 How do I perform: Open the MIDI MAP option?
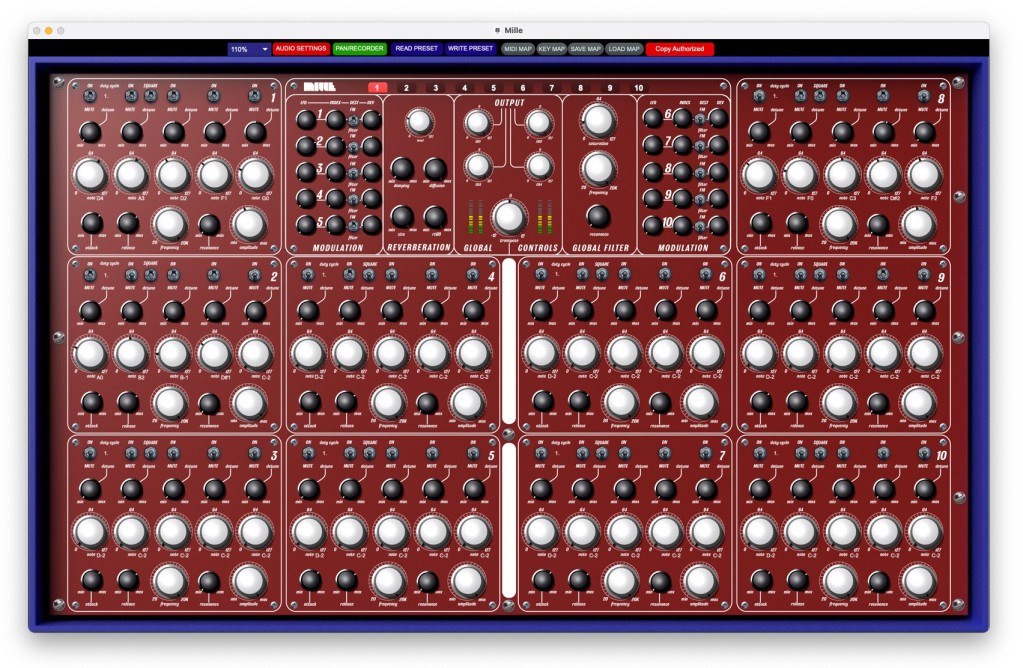pyautogui.click(x=518, y=48)
